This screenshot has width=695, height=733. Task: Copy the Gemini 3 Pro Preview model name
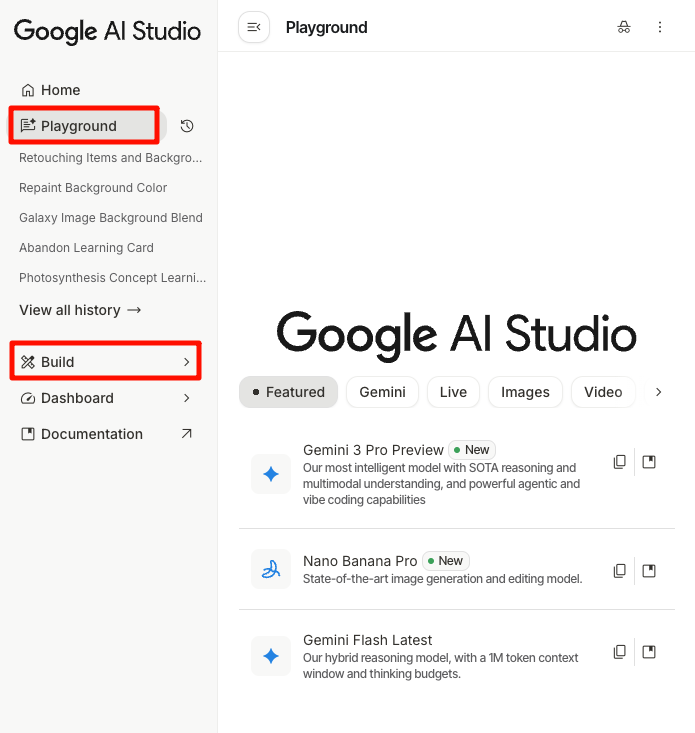[x=620, y=462]
